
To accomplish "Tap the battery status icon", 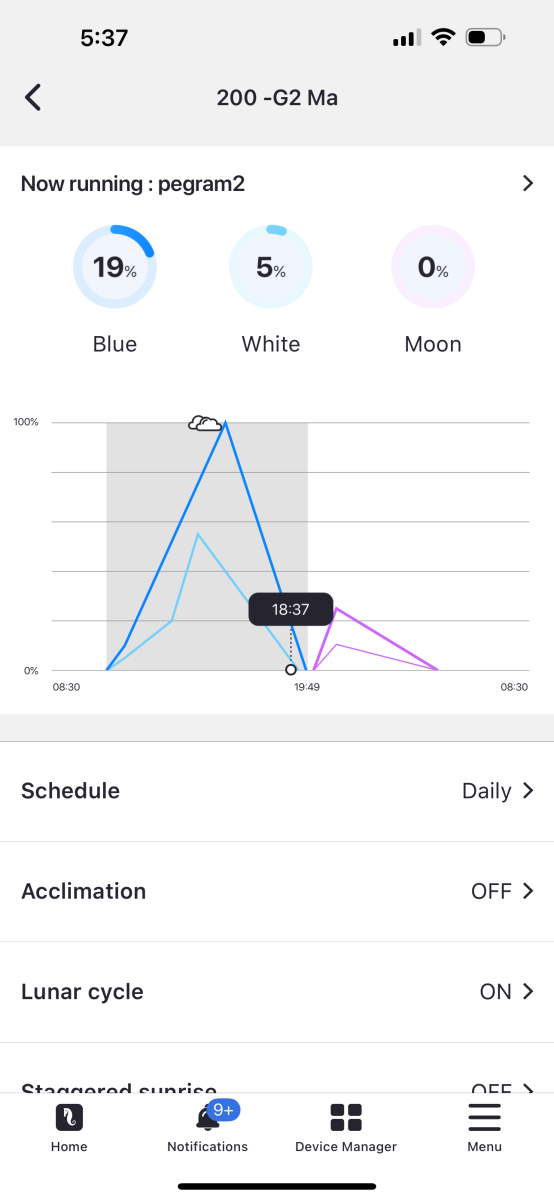I will [486, 38].
